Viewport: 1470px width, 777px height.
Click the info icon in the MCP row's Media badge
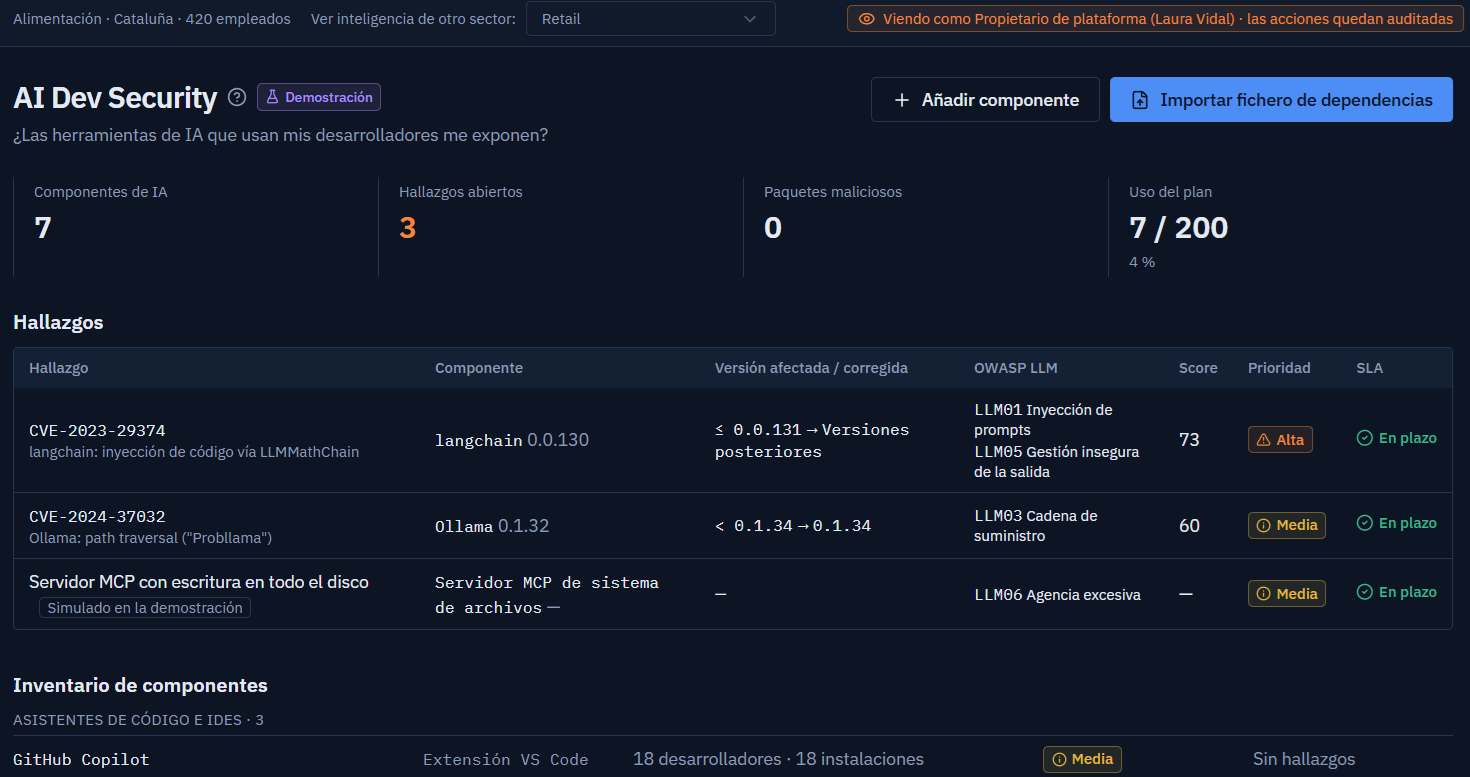(x=1264, y=594)
